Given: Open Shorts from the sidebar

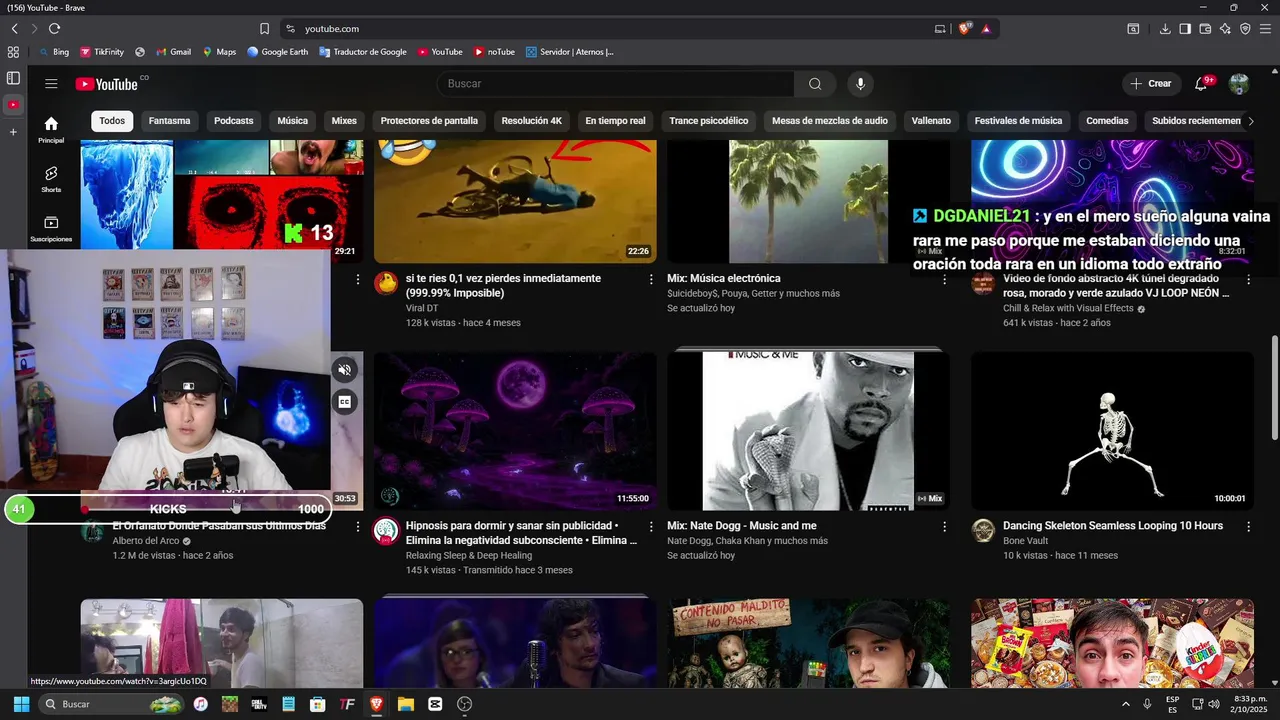Looking at the screenshot, I should pos(51,179).
